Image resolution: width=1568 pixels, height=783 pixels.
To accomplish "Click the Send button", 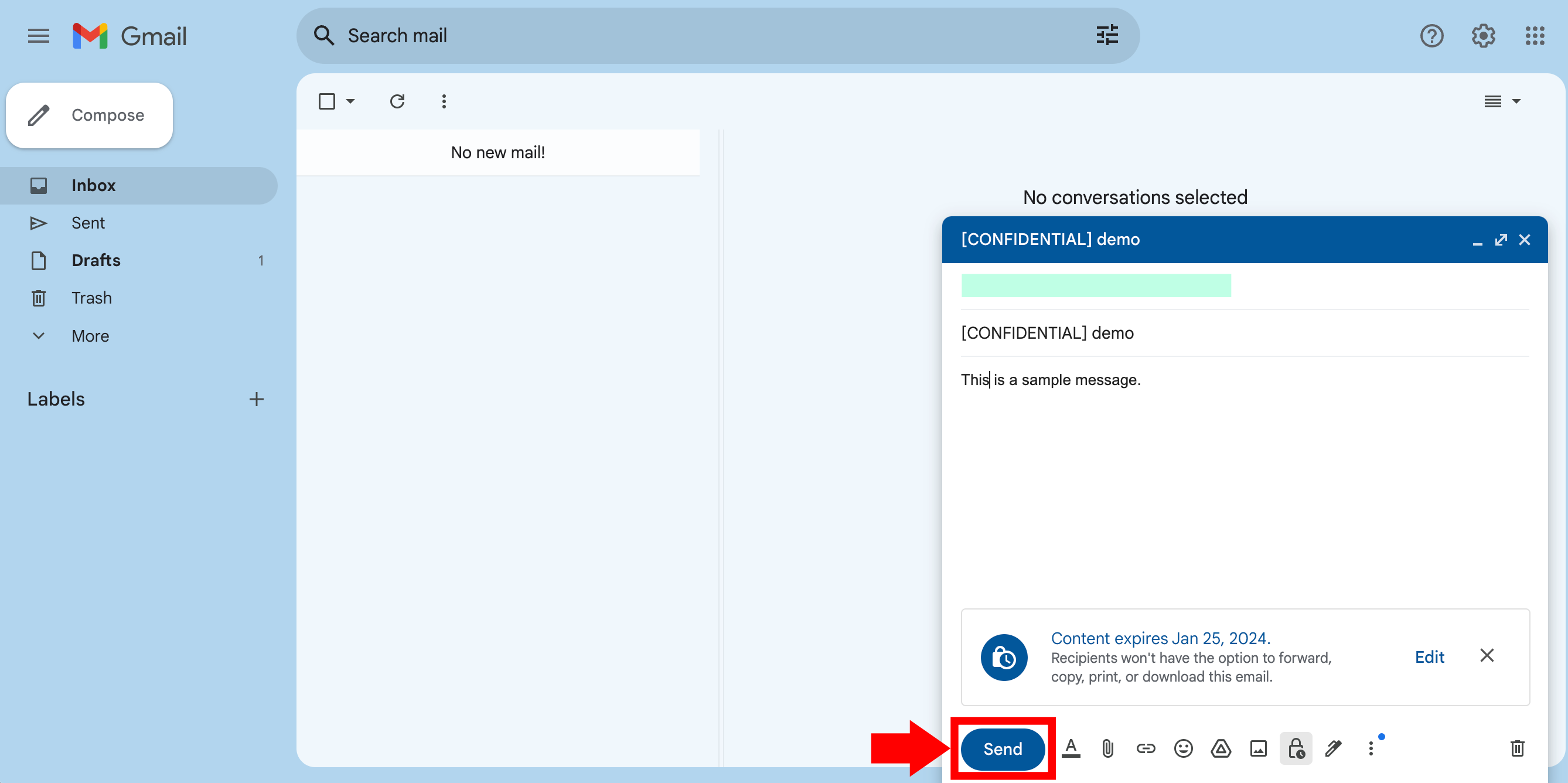I will 1003,749.
